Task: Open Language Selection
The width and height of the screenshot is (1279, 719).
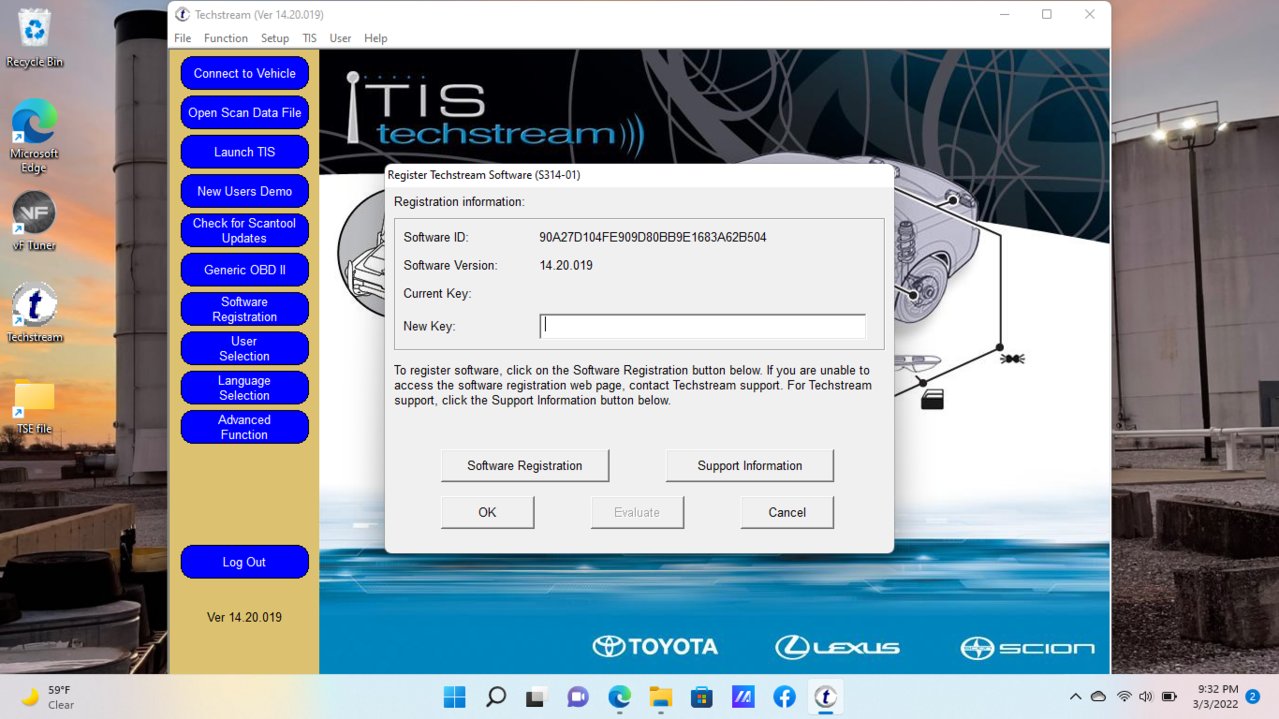Action: coord(245,388)
